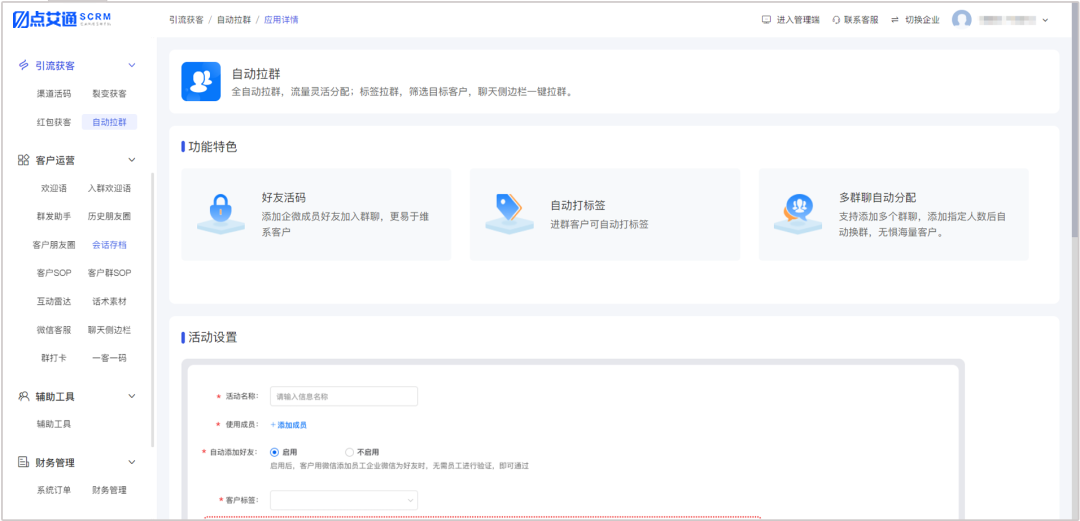
Task: Open the 客户标签 dropdown
Action: pos(344,500)
